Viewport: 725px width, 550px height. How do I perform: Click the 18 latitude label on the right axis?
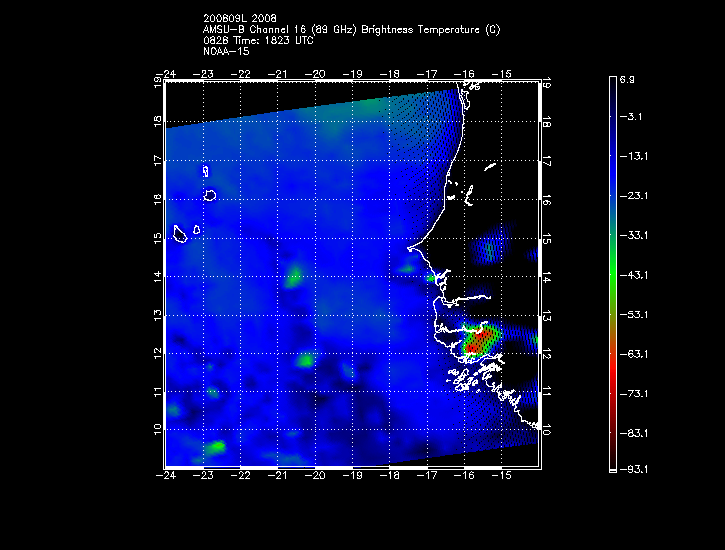[x=546, y=122]
